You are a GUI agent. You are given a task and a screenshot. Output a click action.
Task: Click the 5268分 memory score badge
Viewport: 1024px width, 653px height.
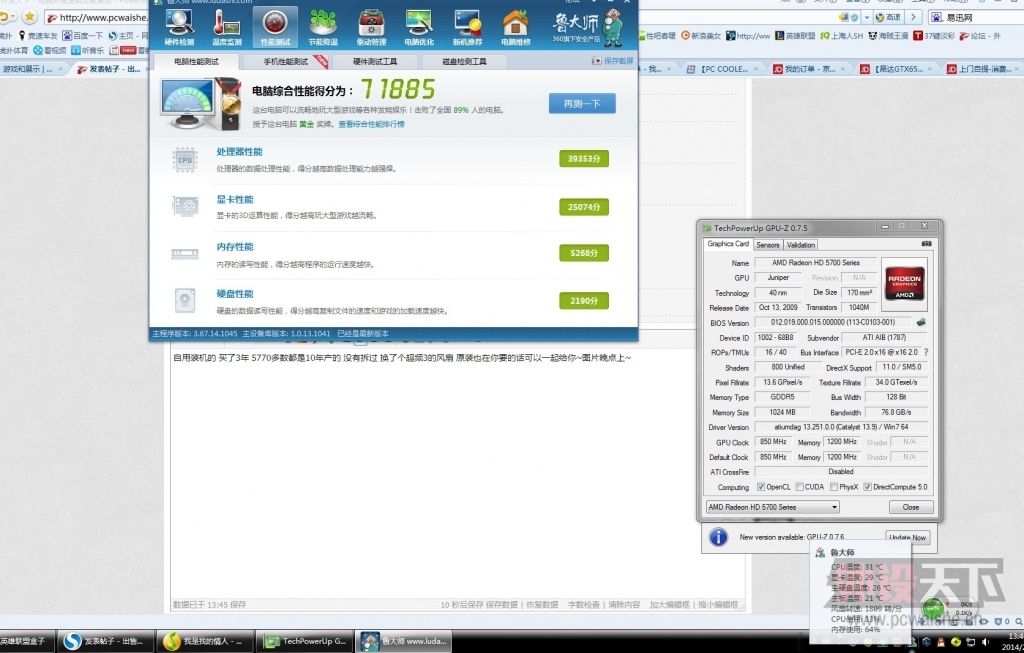point(584,253)
